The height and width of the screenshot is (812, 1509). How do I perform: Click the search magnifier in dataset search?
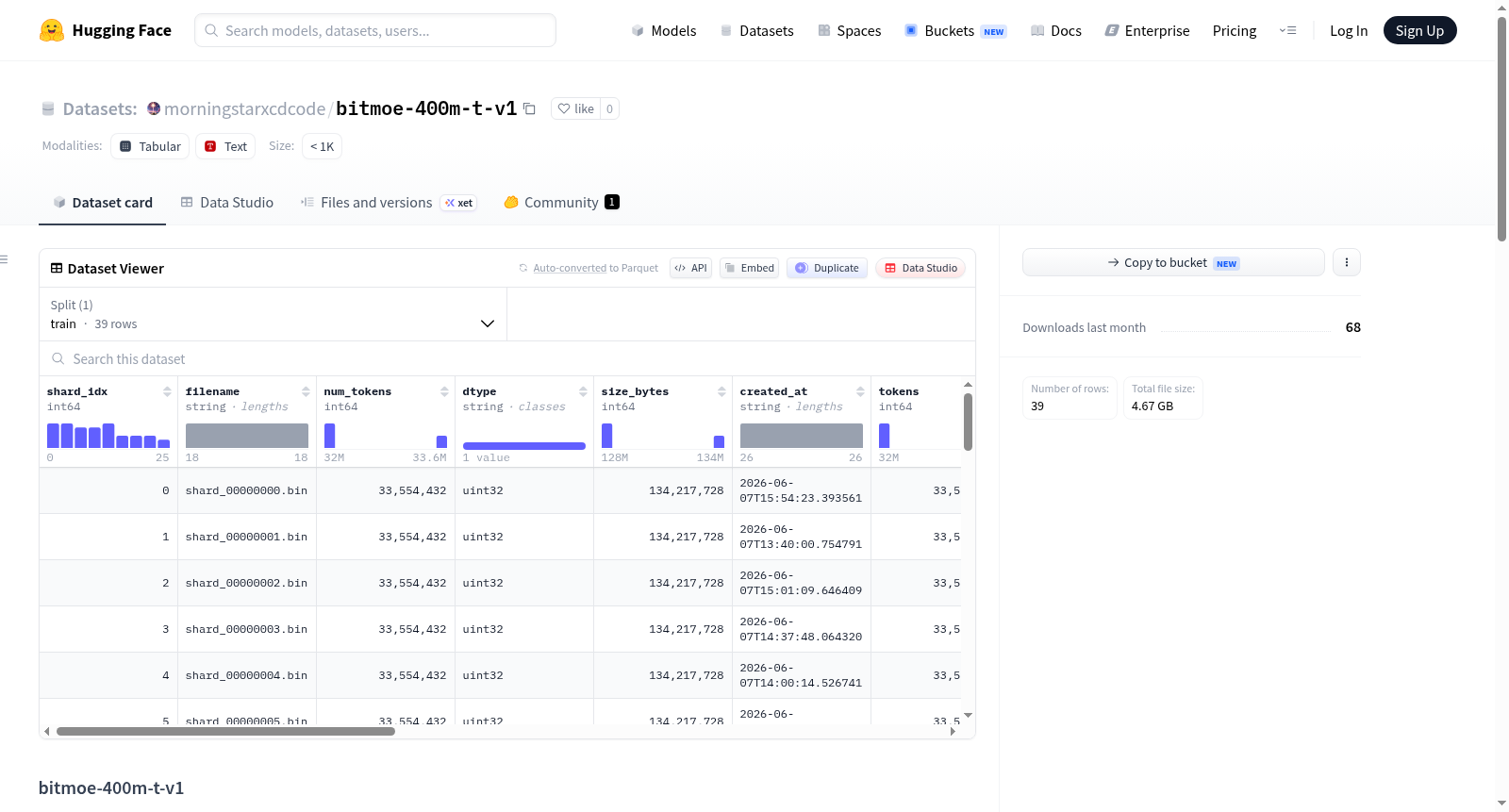tap(58, 359)
